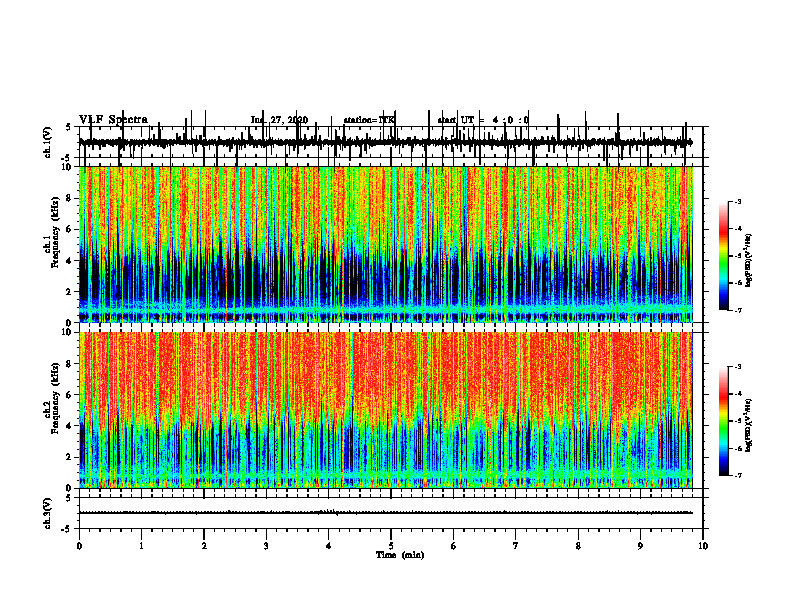Image resolution: width=792 pixels, height=612 pixels.
Task: Click the x-axis tick label "9"
Action: pos(640,546)
